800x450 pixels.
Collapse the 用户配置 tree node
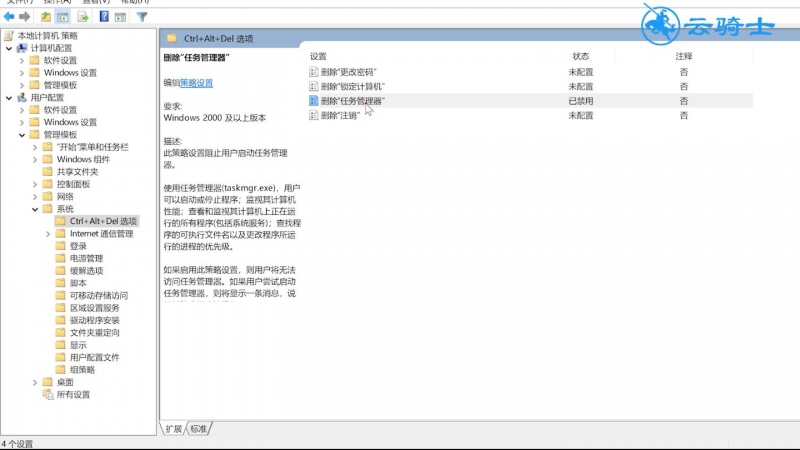(9, 97)
